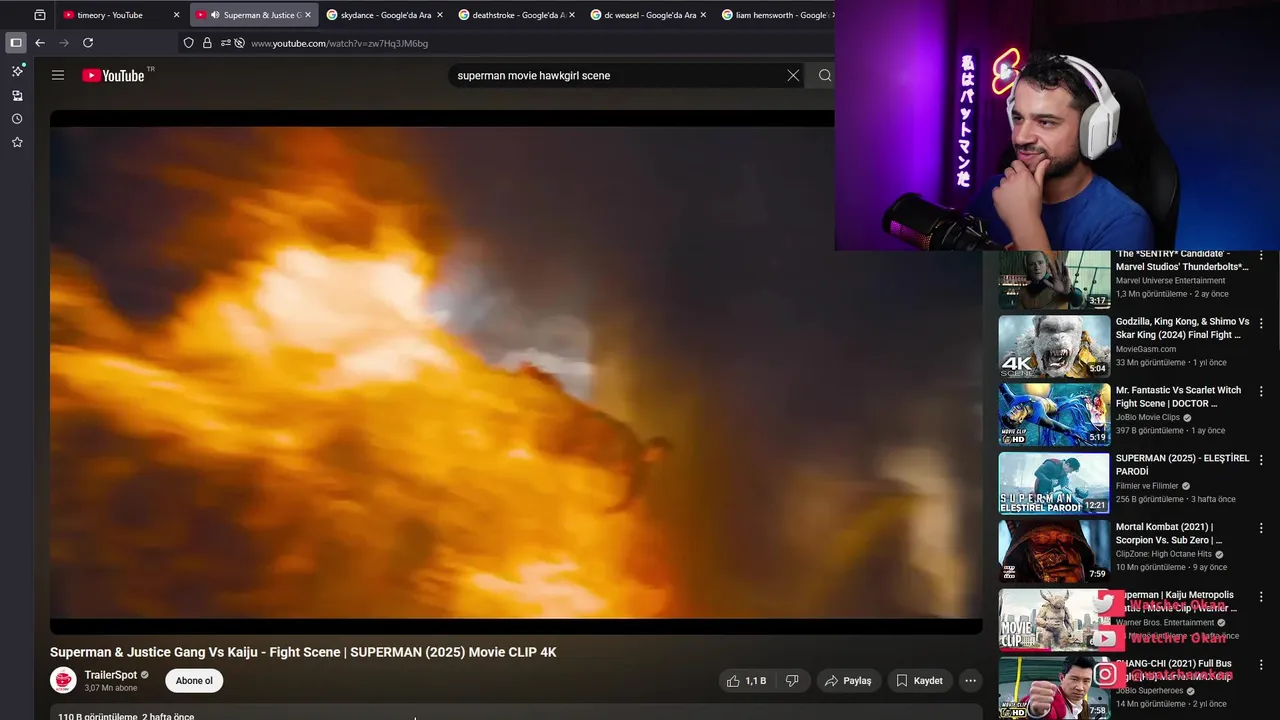
Task: Mute audio on the Superman & Justice tab
Action: 215,15
